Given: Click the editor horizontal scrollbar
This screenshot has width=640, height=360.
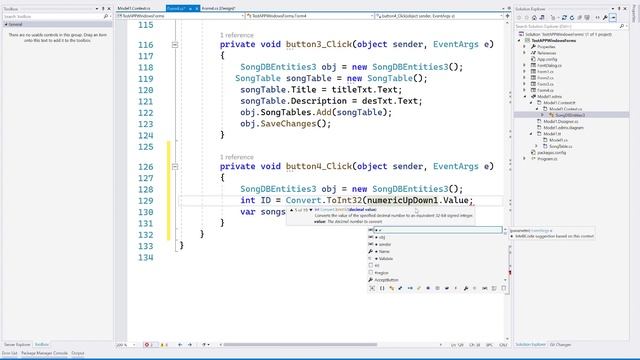Looking at the screenshot, I should pyautogui.click(x=300, y=345).
